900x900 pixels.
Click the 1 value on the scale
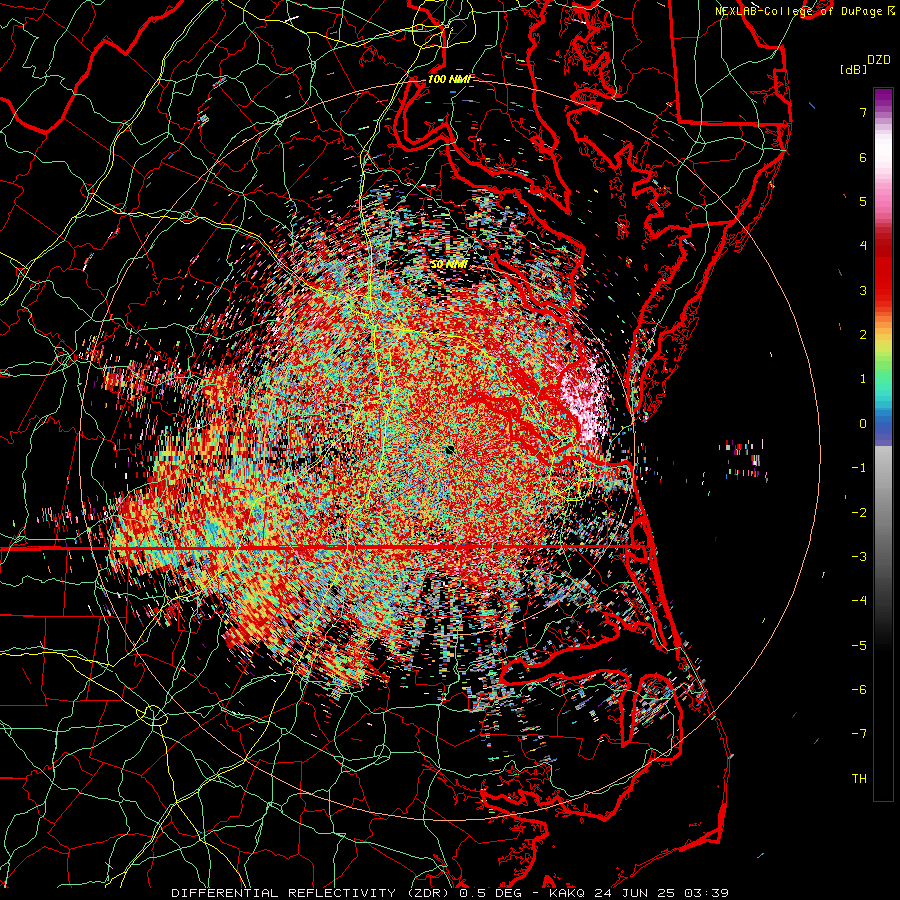pos(863,379)
